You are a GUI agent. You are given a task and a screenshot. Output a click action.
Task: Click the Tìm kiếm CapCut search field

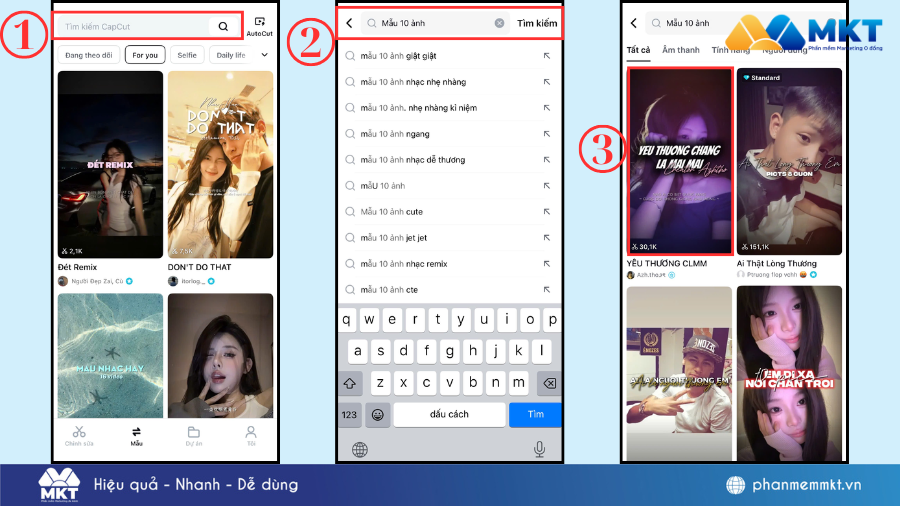(x=148, y=26)
